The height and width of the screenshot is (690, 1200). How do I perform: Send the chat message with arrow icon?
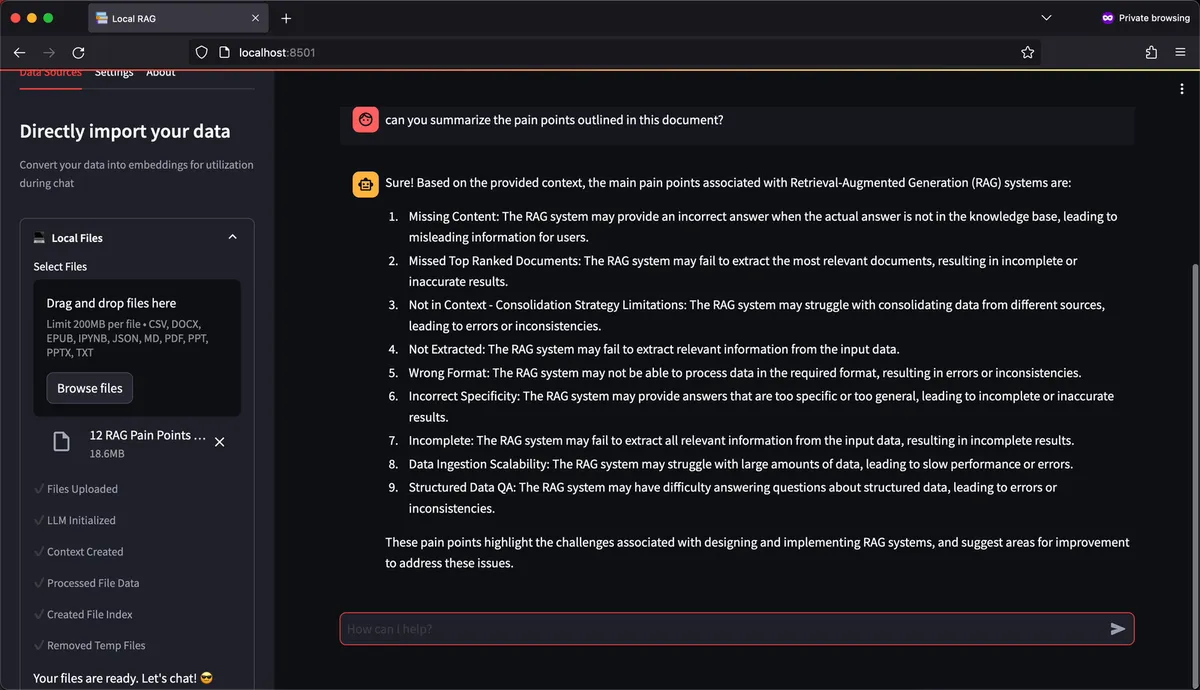(1118, 629)
